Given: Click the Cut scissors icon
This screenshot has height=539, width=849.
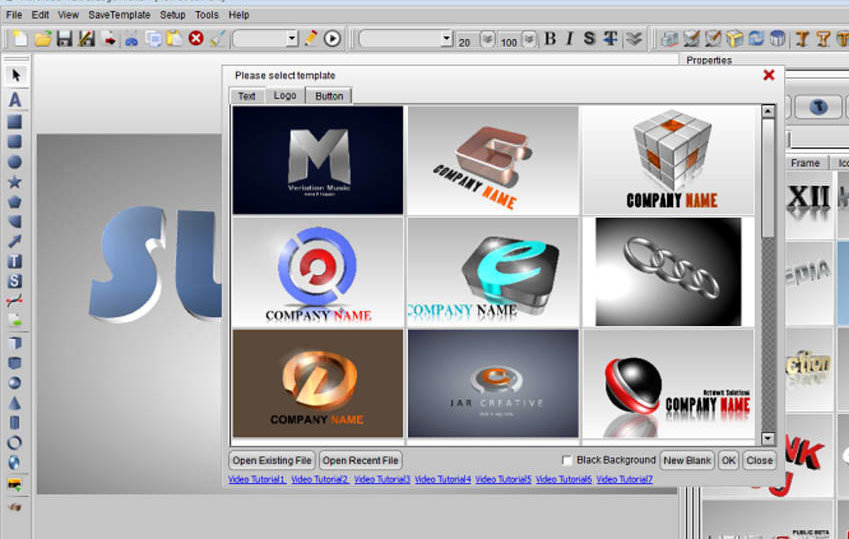Looking at the screenshot, I should [131, 39].
